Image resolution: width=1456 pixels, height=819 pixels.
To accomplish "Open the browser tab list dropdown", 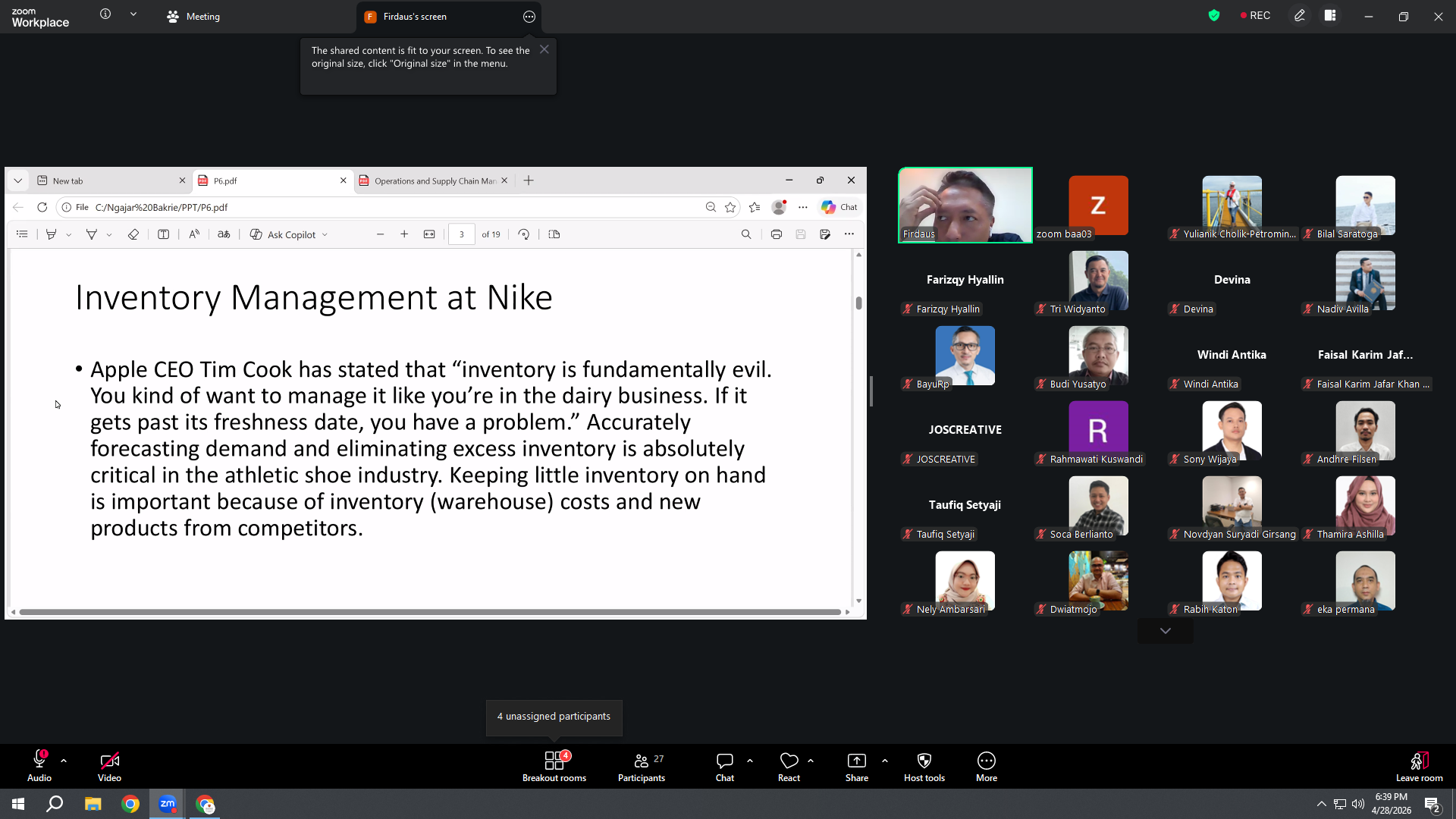I will (x=18, y=180).
